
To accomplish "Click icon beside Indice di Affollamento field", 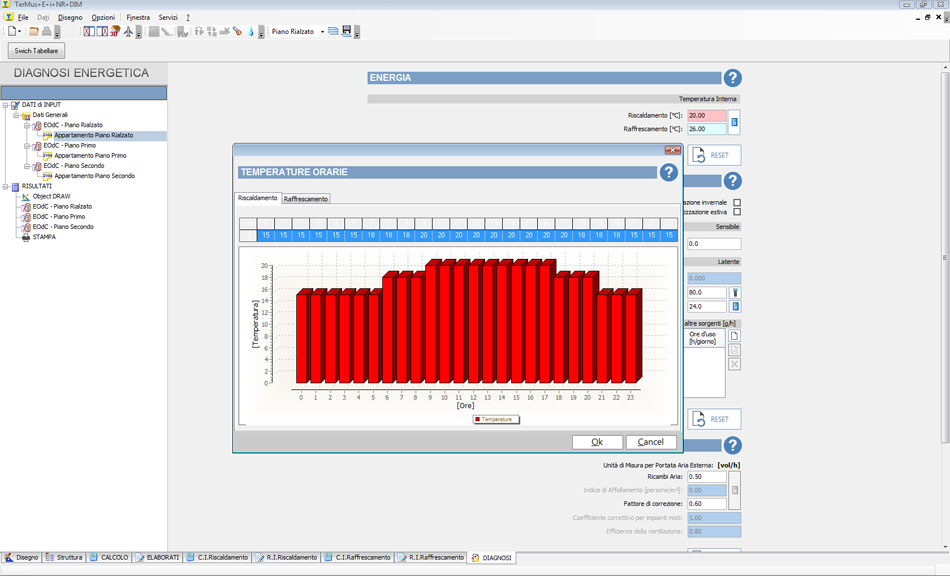I will 735,490.
